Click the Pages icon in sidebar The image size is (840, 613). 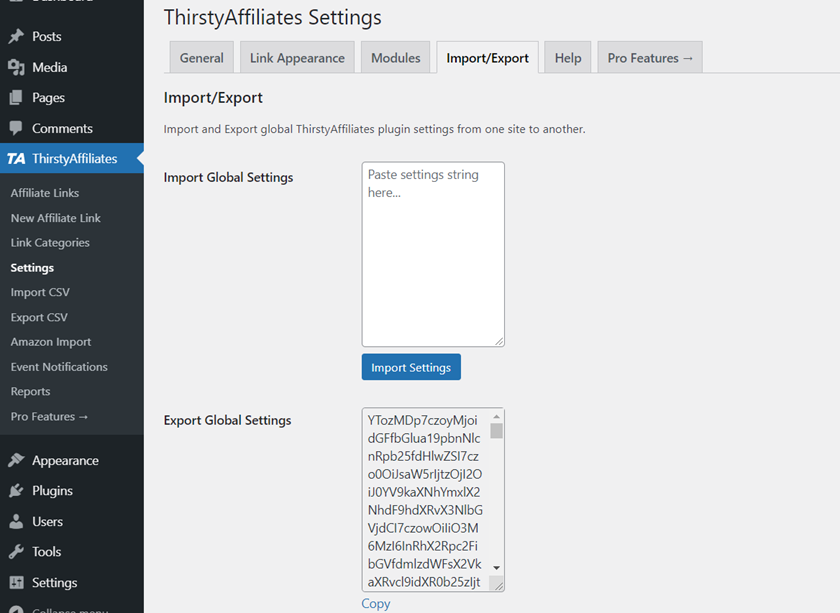16,98
